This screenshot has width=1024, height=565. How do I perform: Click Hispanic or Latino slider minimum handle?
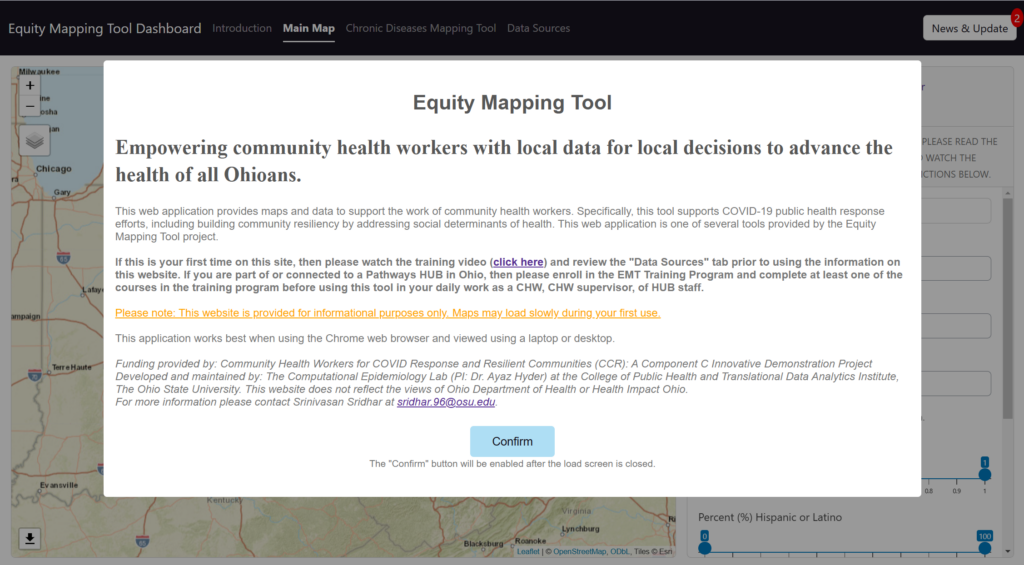coord(704,548)
